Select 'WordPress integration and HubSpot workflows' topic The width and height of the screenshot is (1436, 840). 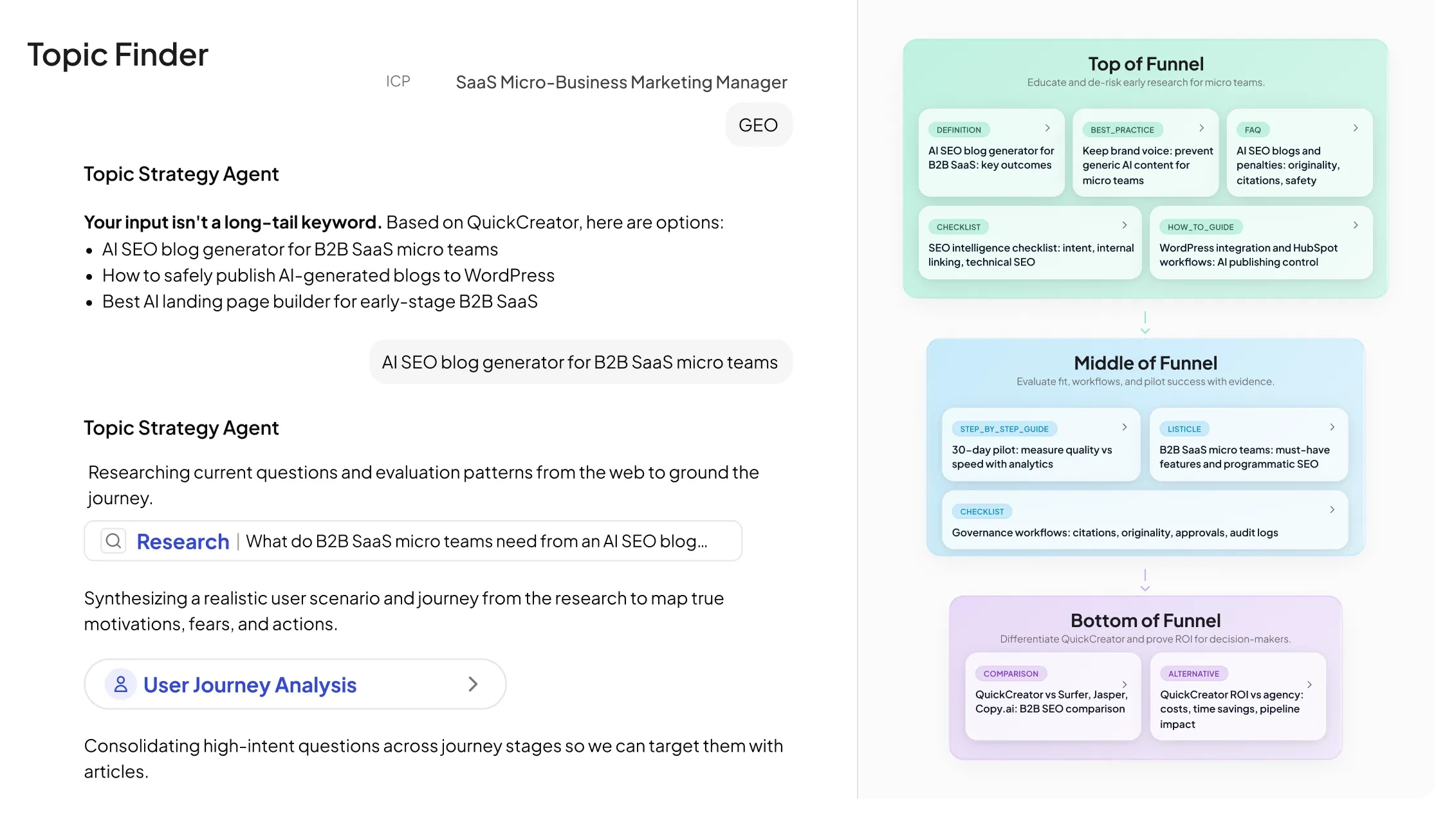(1248, 255)
